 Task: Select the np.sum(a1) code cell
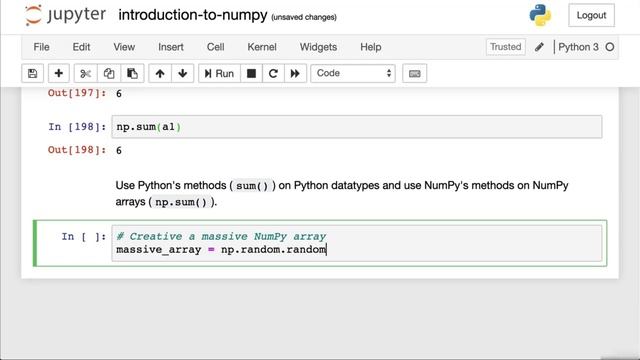[x=357, y=127]
